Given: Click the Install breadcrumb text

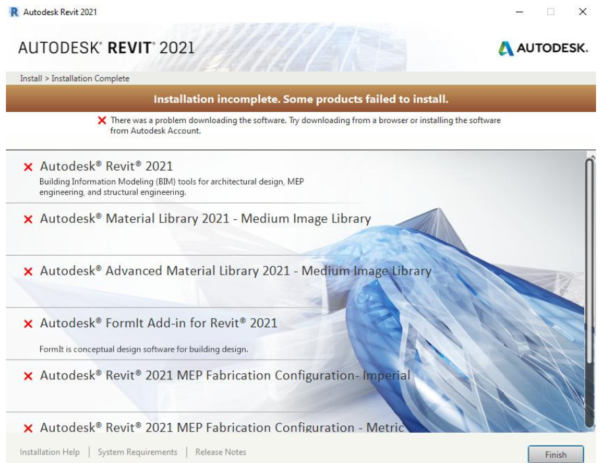Looking at the screenshot, I should [31, 78].
